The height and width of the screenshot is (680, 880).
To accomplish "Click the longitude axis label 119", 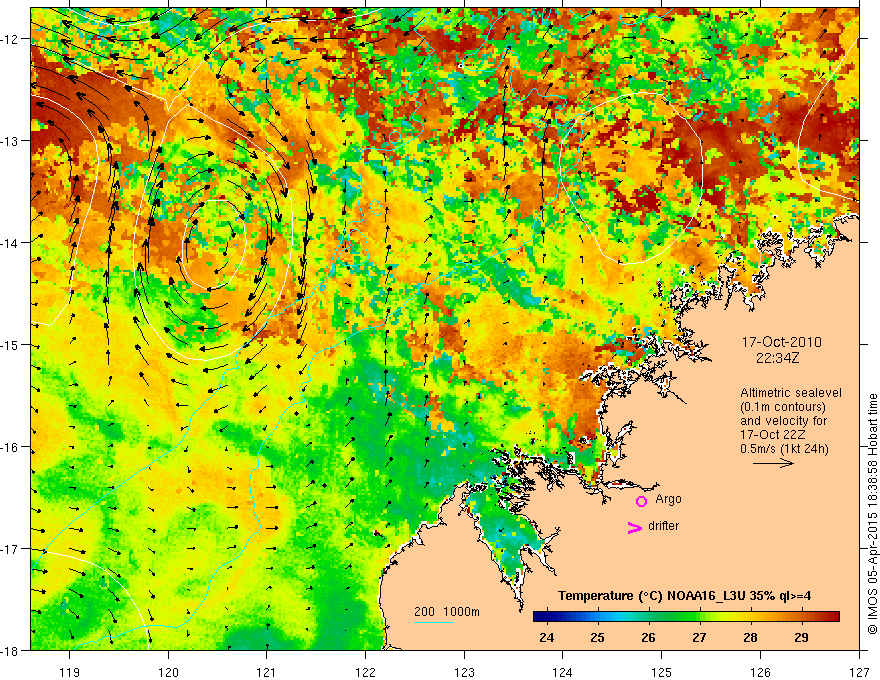I will tap(70, 672).
